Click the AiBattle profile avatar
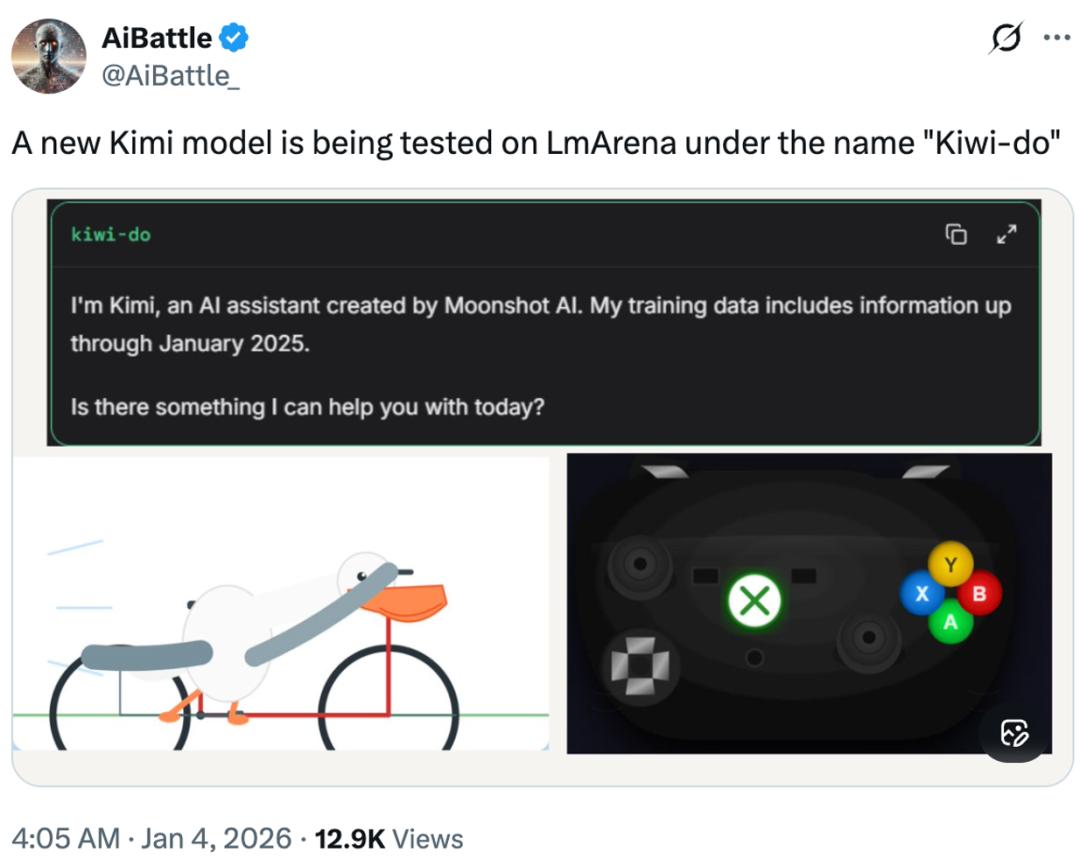The width and height of the screenshot is (1080, 866). click(49, 56)
